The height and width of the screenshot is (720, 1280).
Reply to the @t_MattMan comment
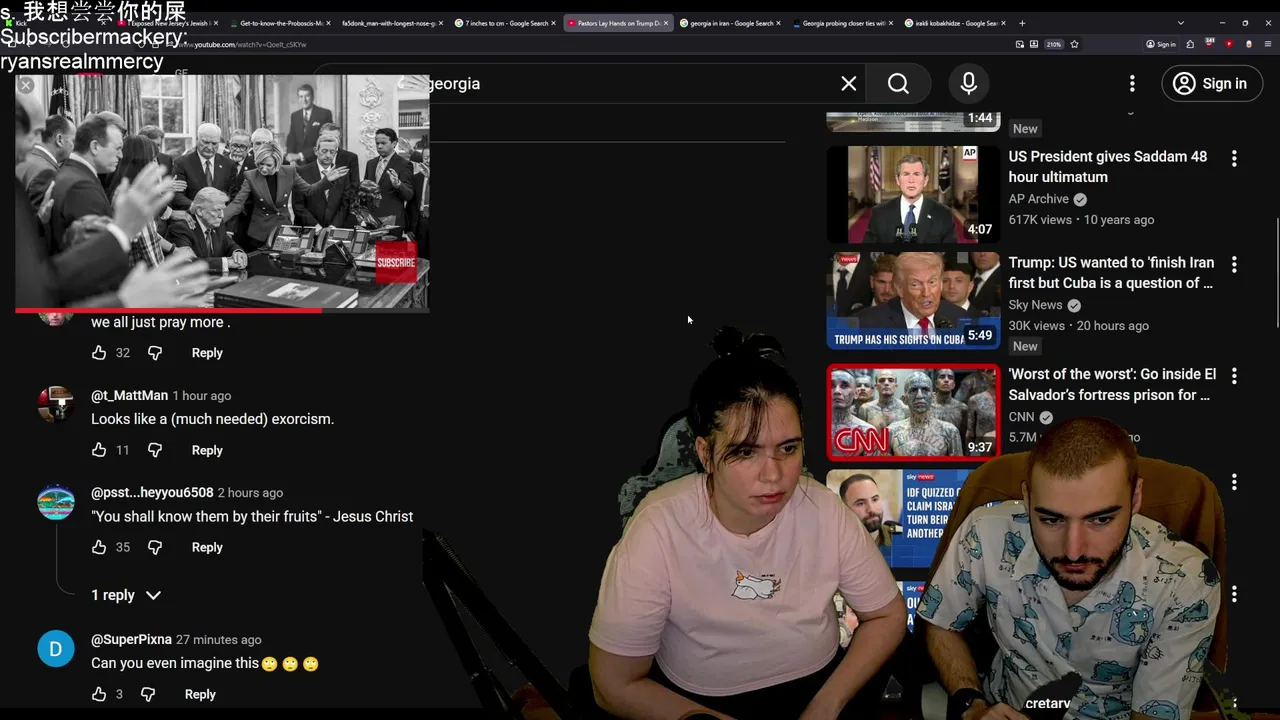coord(207,450)
